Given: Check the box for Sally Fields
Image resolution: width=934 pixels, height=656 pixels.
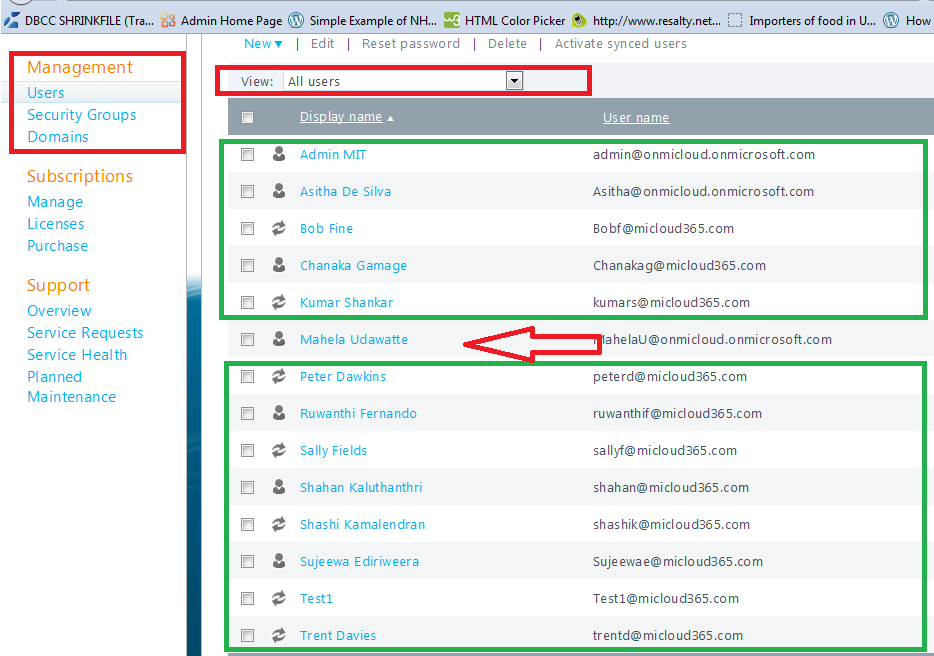Looking at the screenshot, I should click(247, 450).
